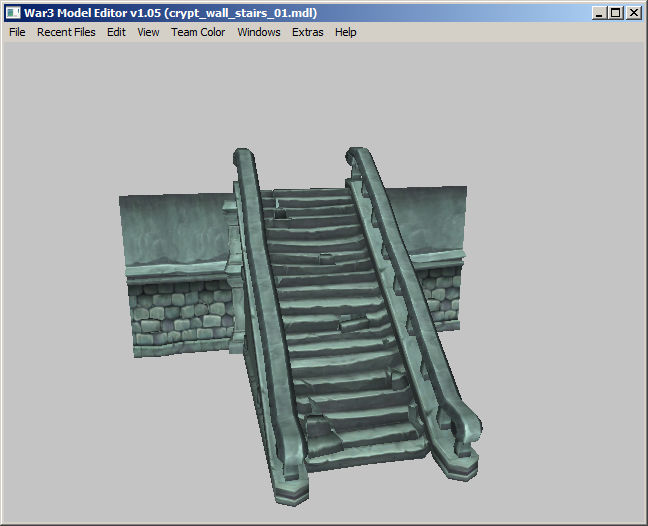
Task: Open the Team Color menu
Action: click(x=198, y=32)
